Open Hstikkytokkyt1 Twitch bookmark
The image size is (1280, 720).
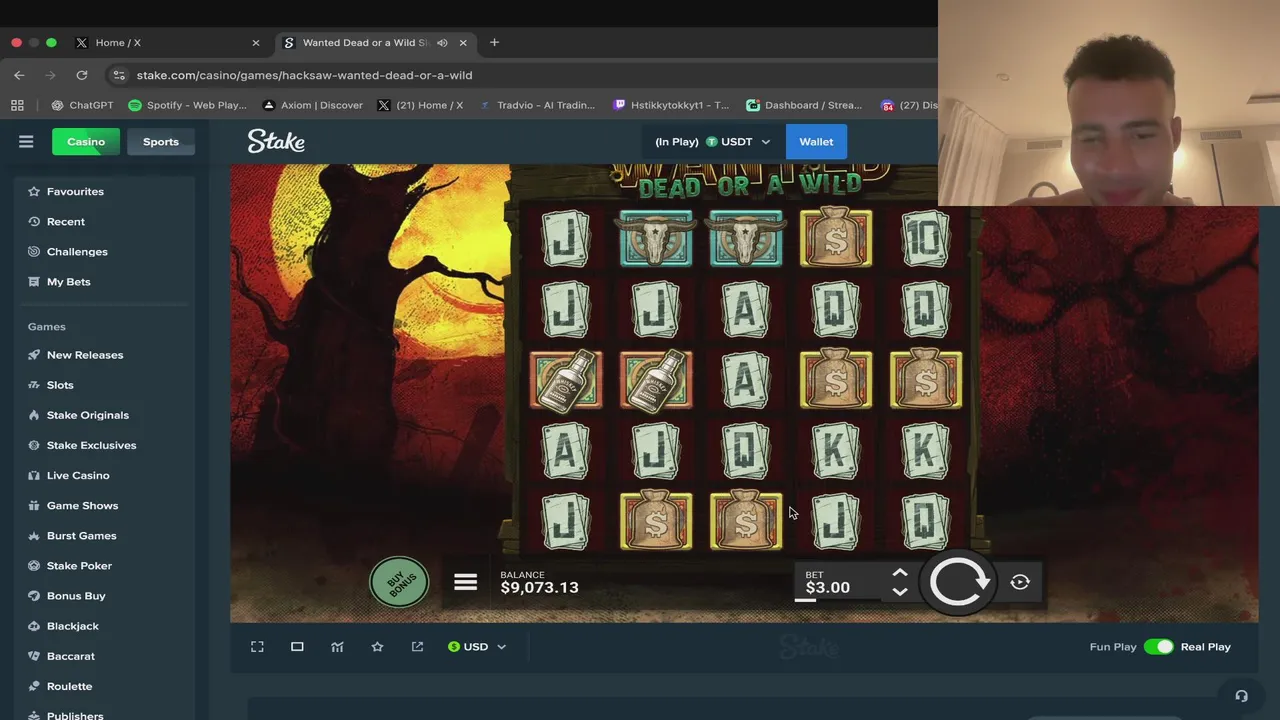[671, 105]
